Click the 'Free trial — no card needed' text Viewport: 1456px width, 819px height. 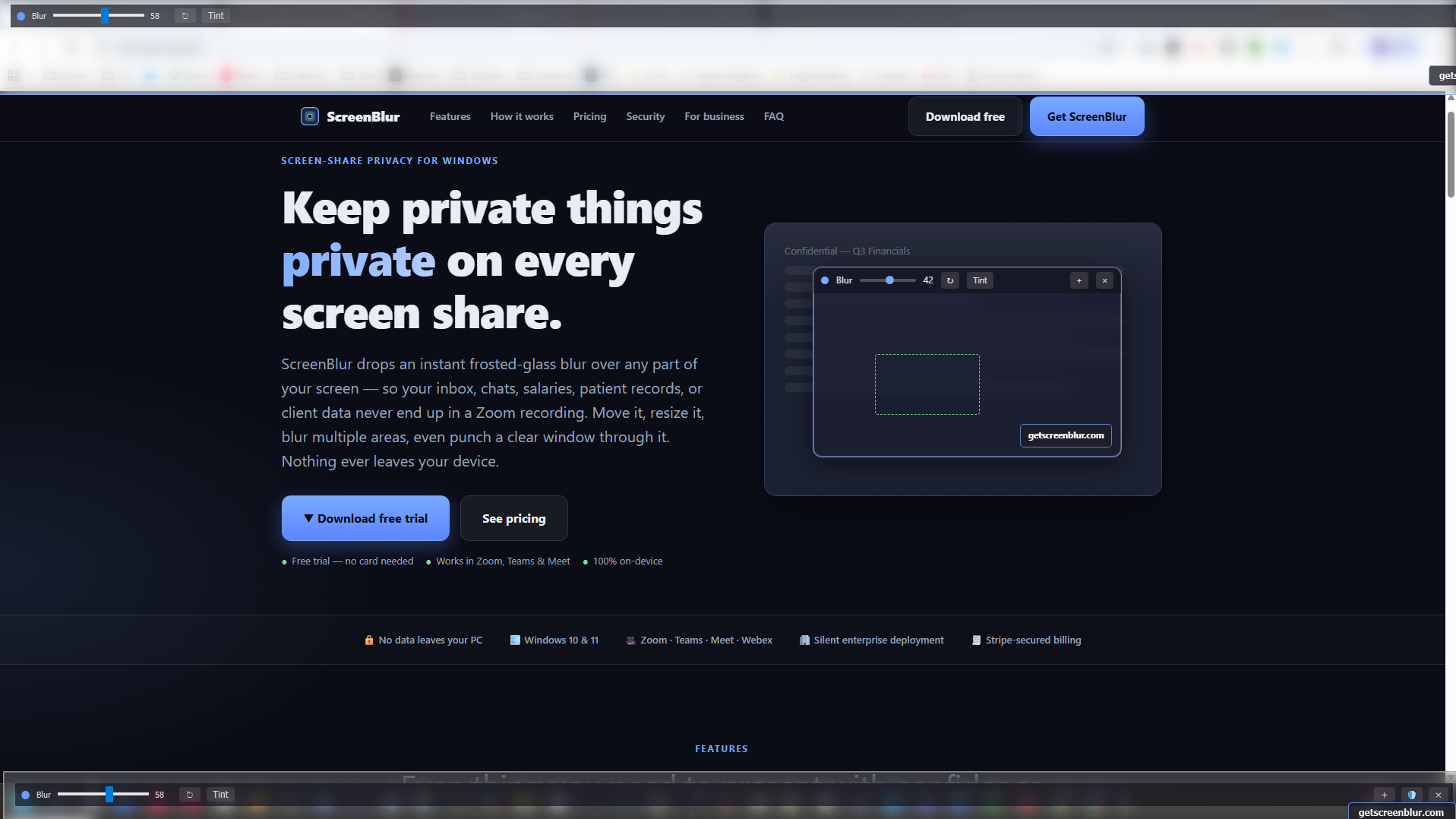[x=352, y=561]
